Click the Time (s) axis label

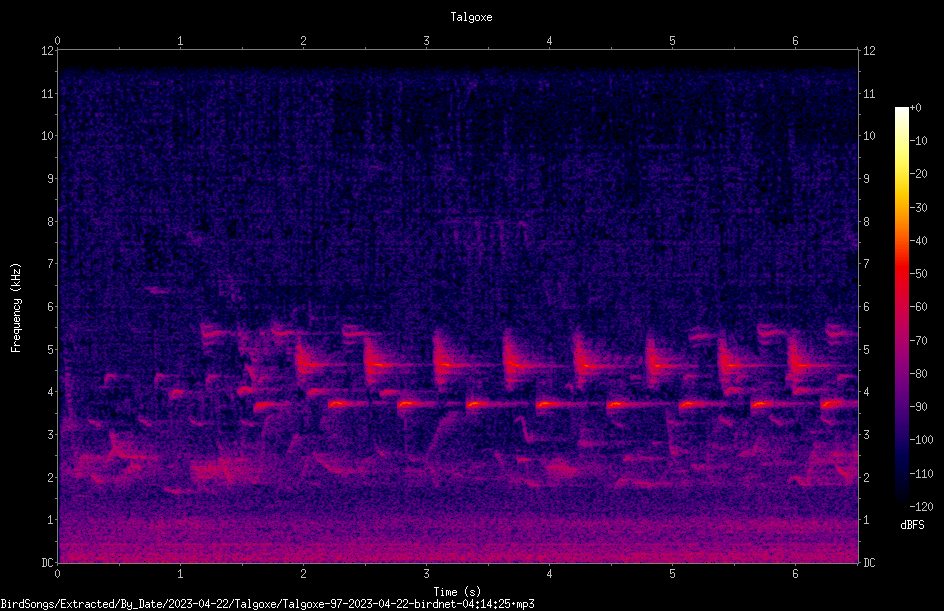[457, 592]
